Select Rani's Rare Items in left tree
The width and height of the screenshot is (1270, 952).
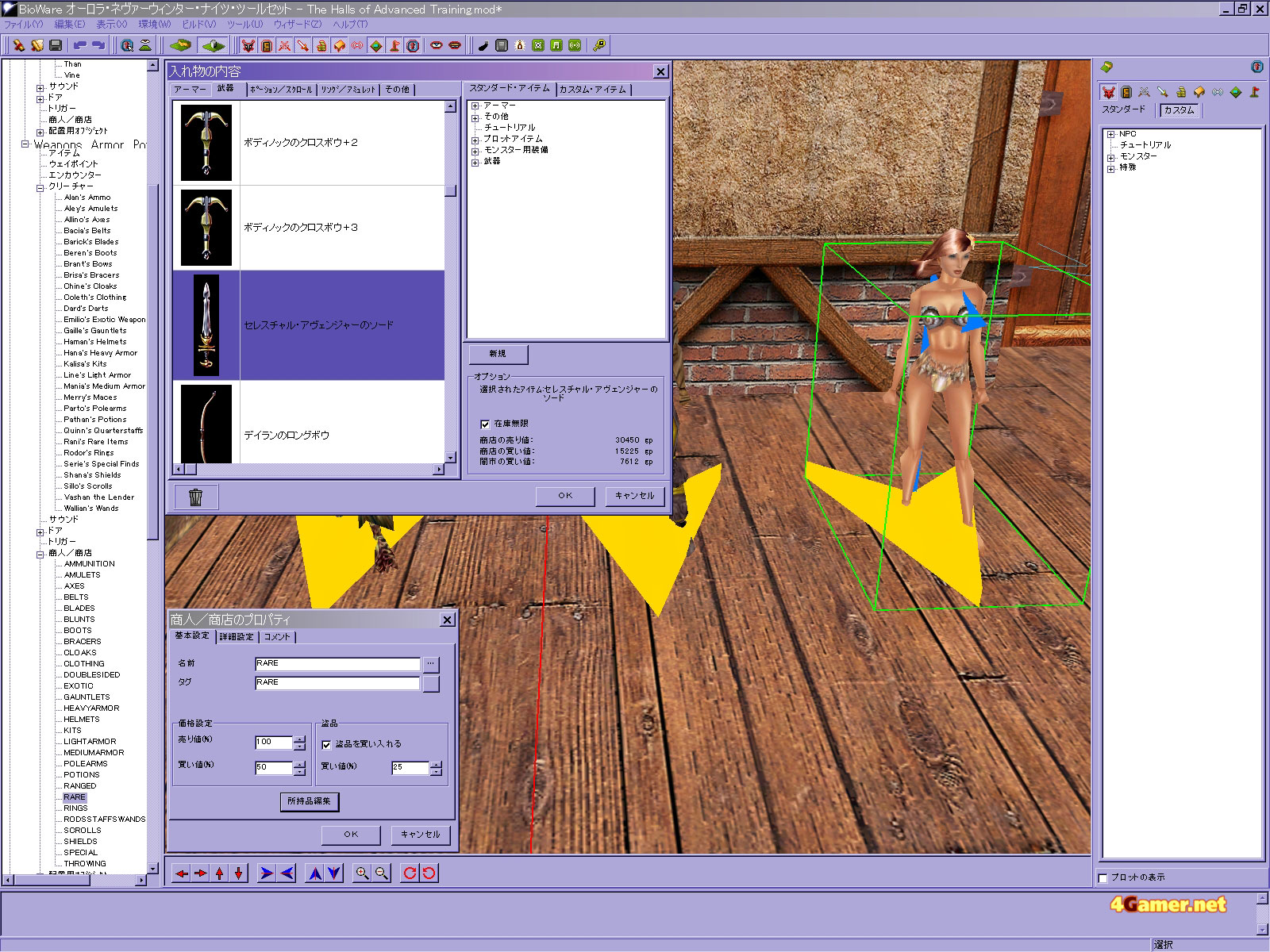[x=96, y=442]
